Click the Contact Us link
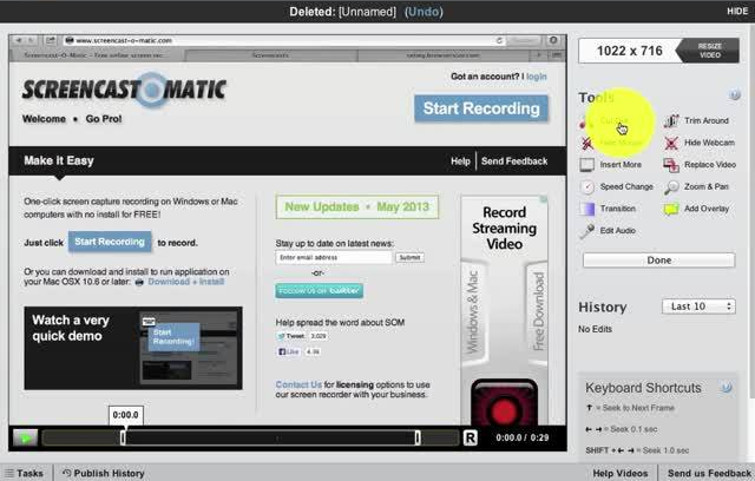This screenshot has width=755, height=481. (298, 385)
